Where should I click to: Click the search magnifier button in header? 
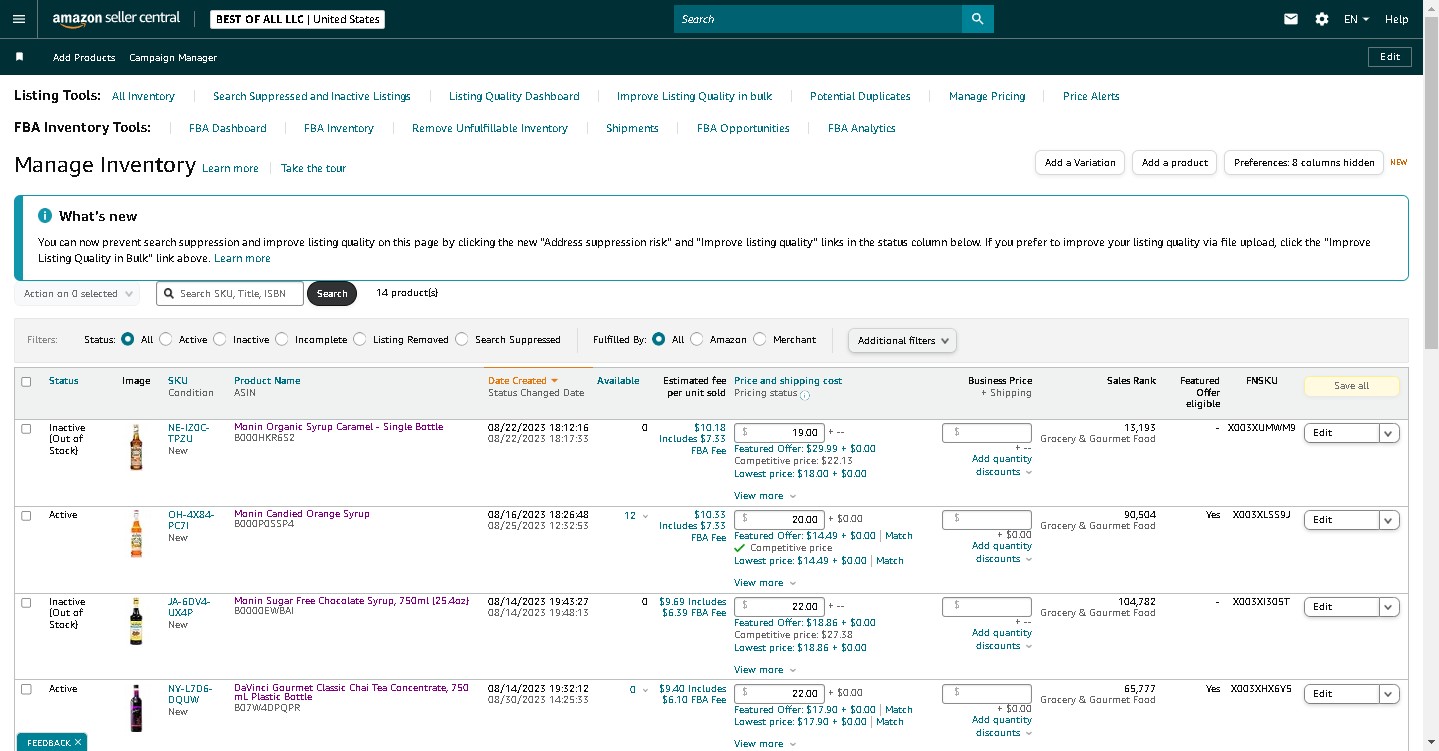[x=977, y=19]
